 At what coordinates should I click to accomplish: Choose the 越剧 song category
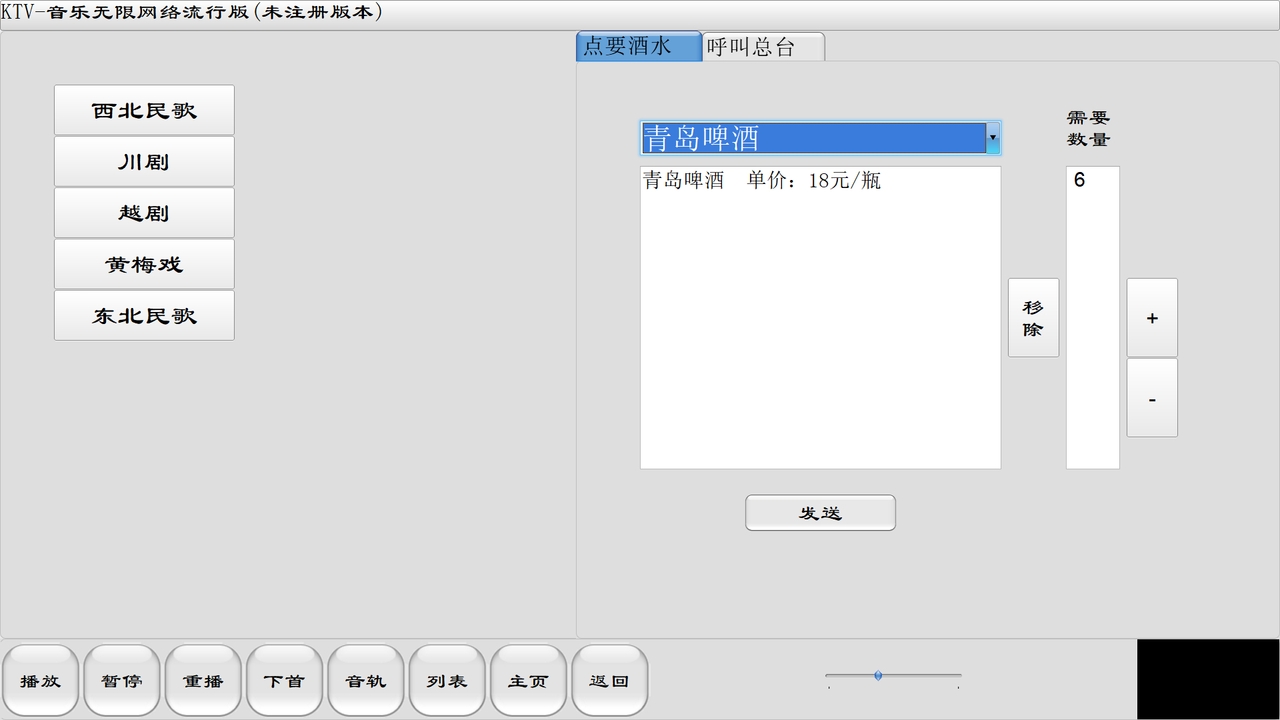click(x=144, y=212)
